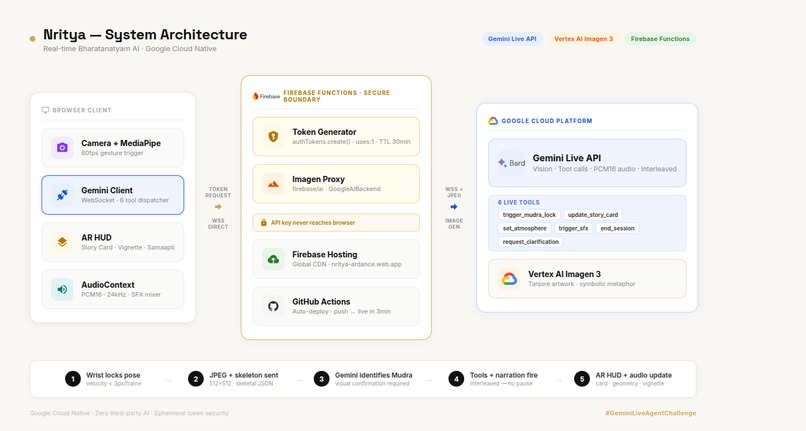
Task: Open the GitHub Actions card
Action: tap(336, 306)
